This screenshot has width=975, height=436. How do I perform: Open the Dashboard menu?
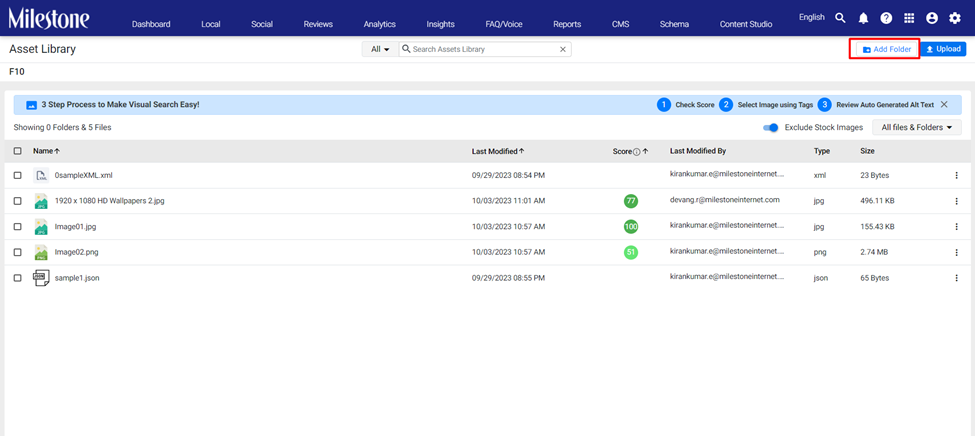point(151,24)
